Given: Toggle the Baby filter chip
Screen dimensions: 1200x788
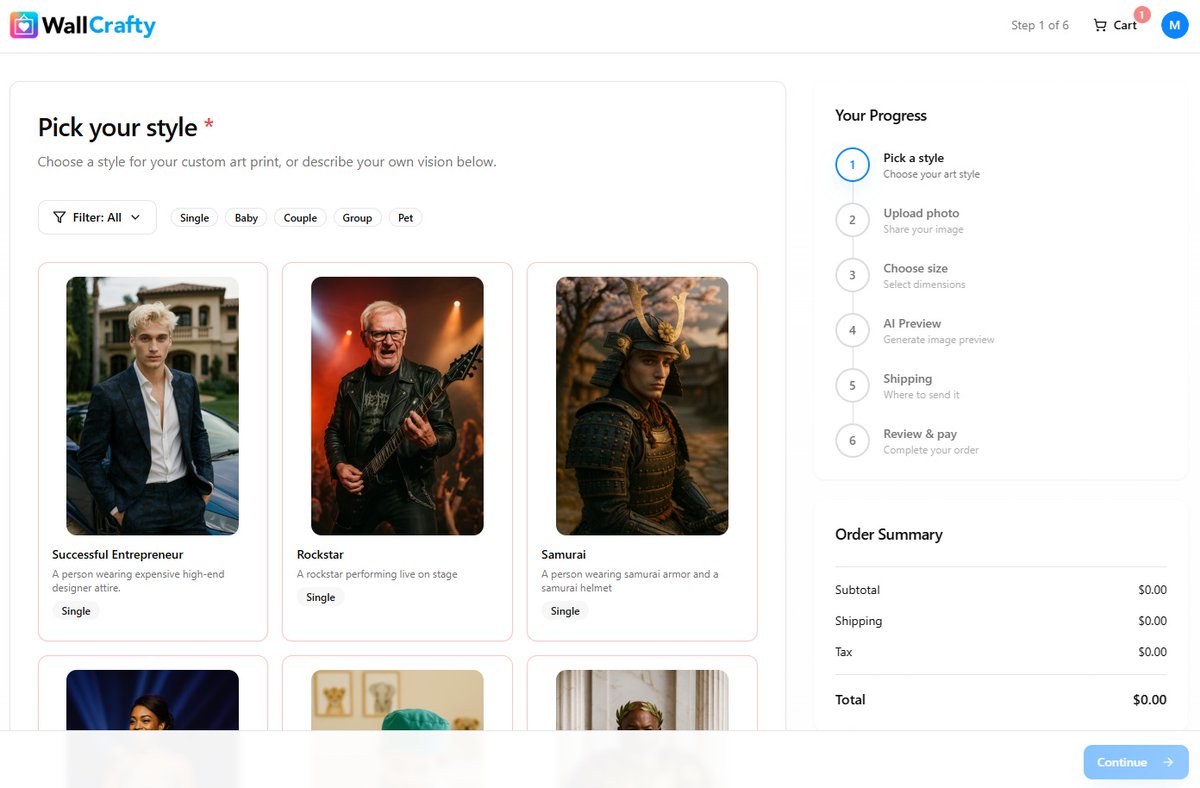Looking at the screenshot, I should 245,217.
